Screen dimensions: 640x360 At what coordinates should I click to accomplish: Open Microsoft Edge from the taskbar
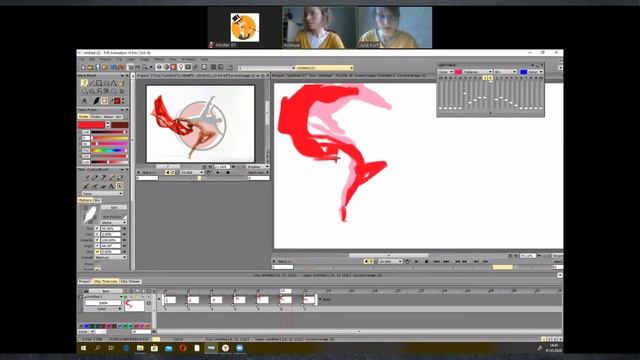[126, 348]
